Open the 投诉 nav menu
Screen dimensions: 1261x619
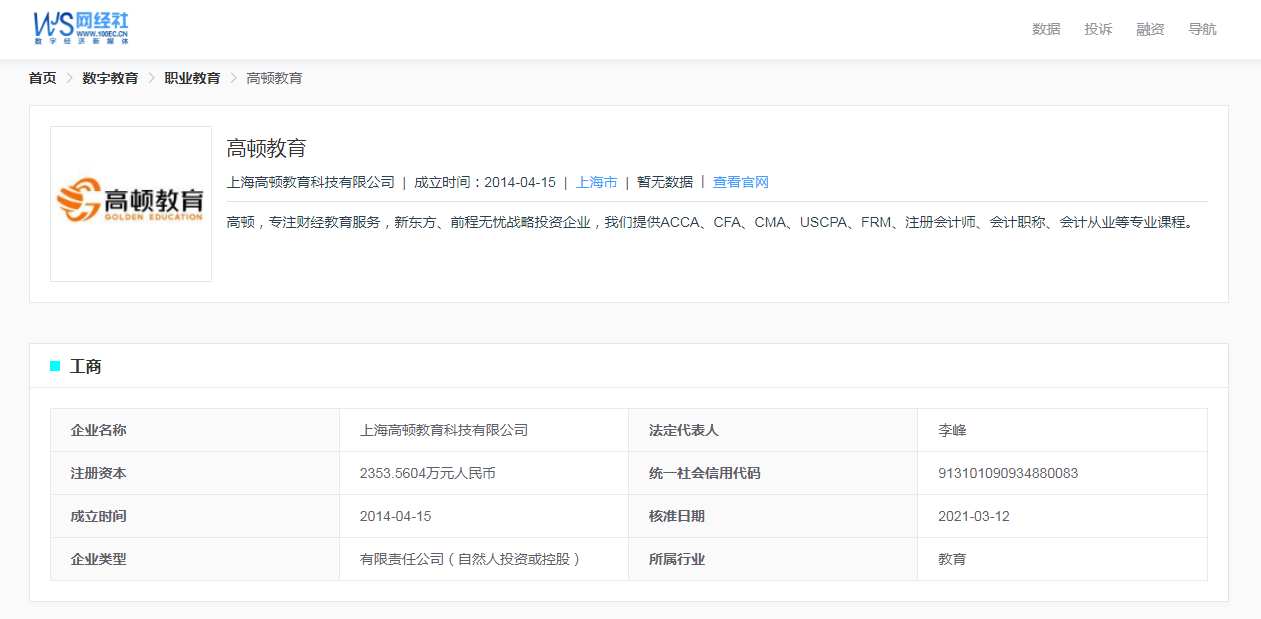1098,29
